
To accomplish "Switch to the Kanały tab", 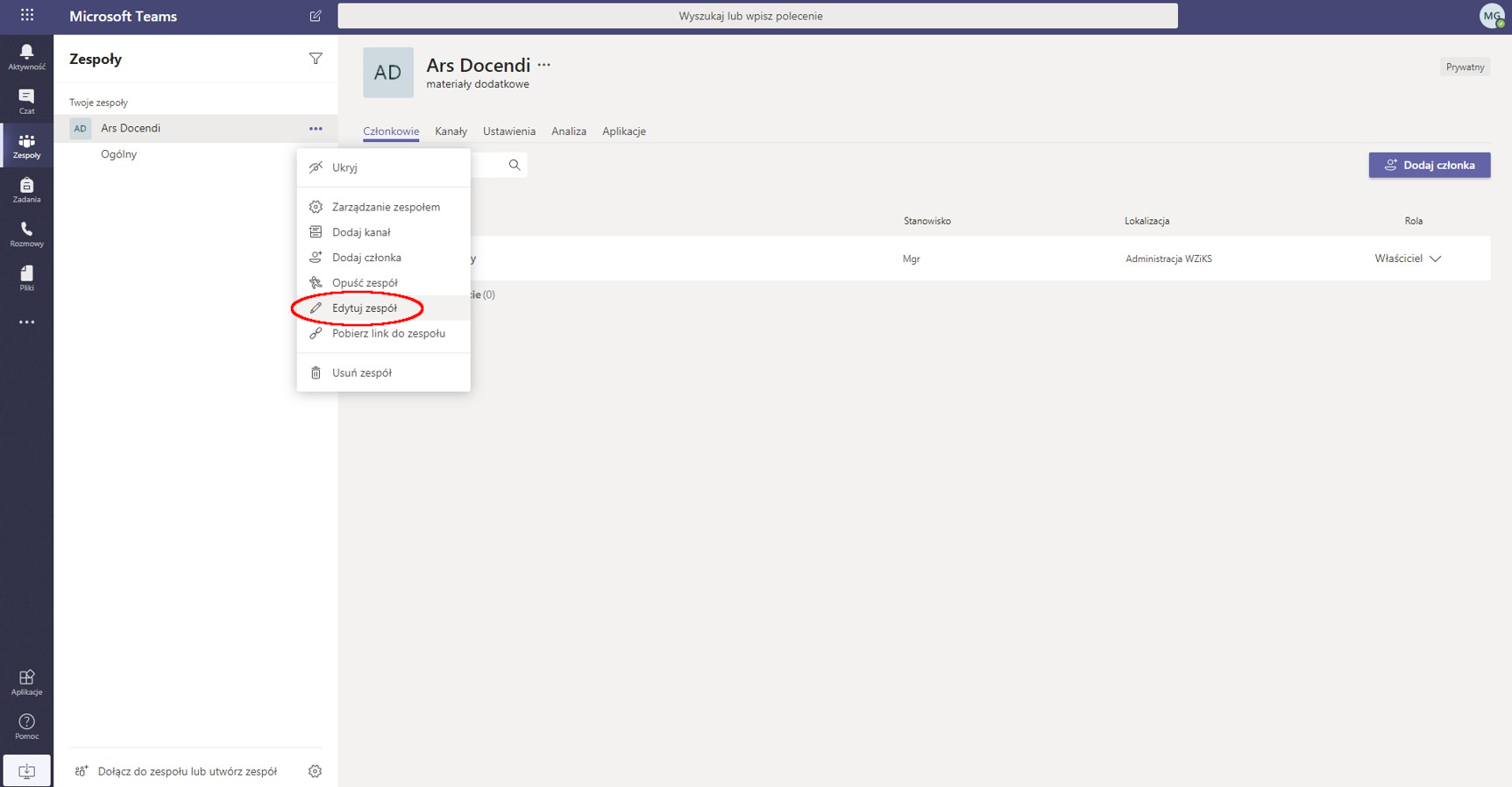I will coord(451,131).
